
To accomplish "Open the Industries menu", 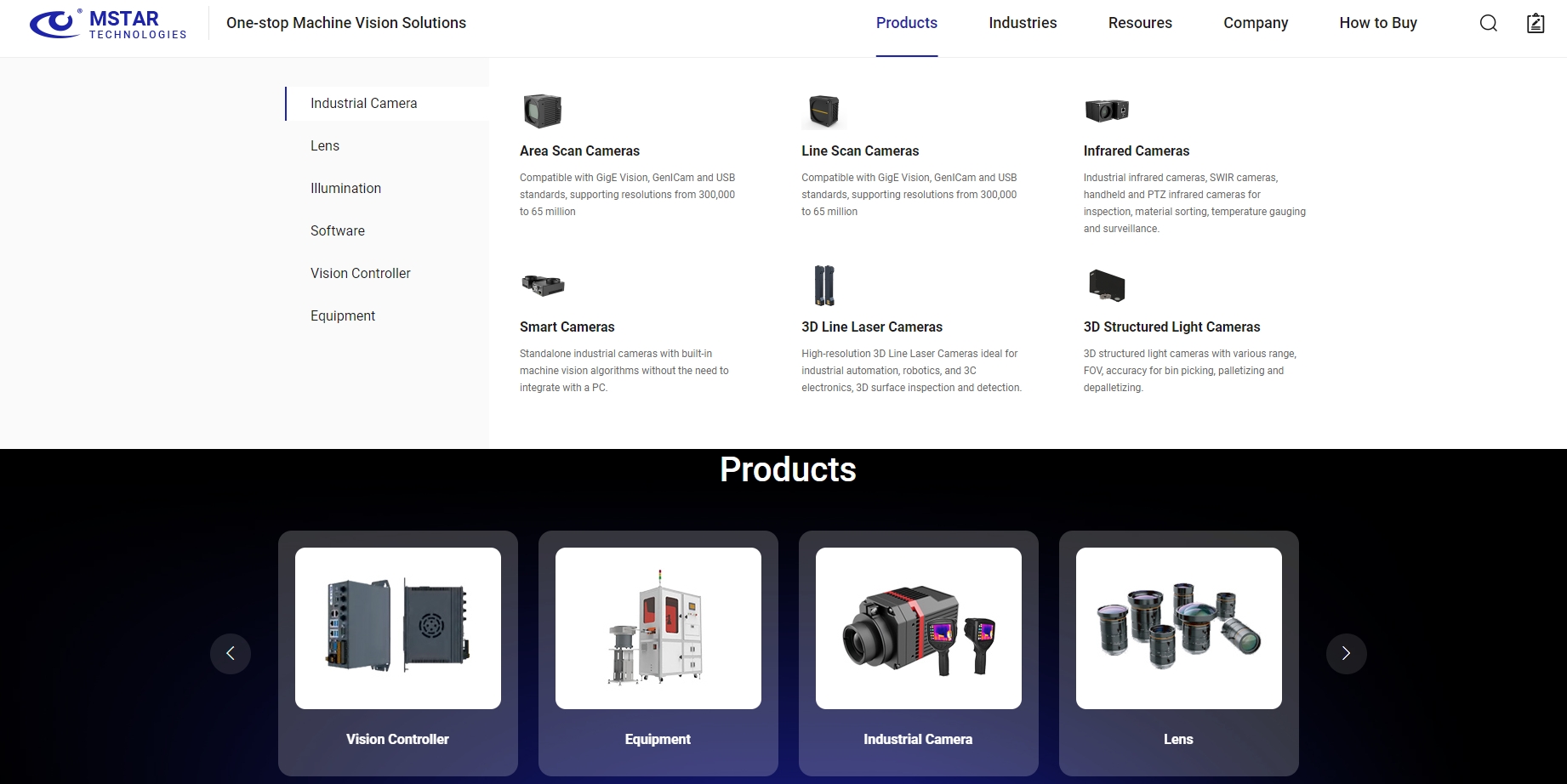I will coord(1023,23).
